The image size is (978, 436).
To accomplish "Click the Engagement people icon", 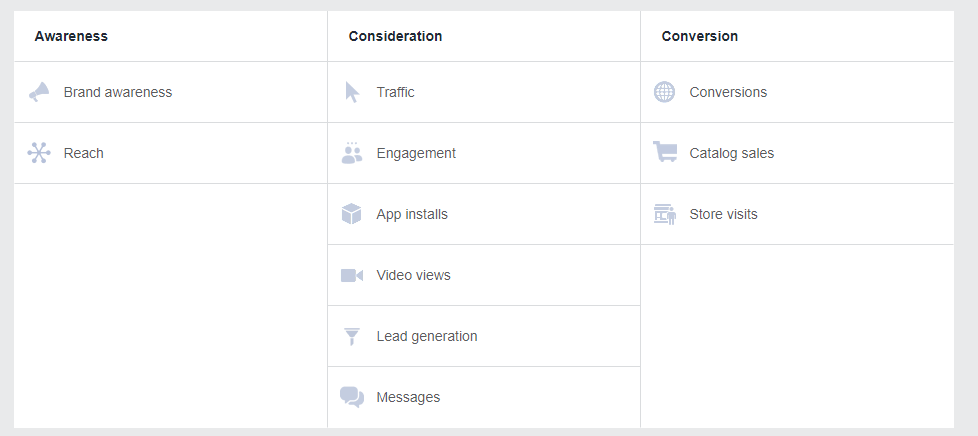I will 352,153.
